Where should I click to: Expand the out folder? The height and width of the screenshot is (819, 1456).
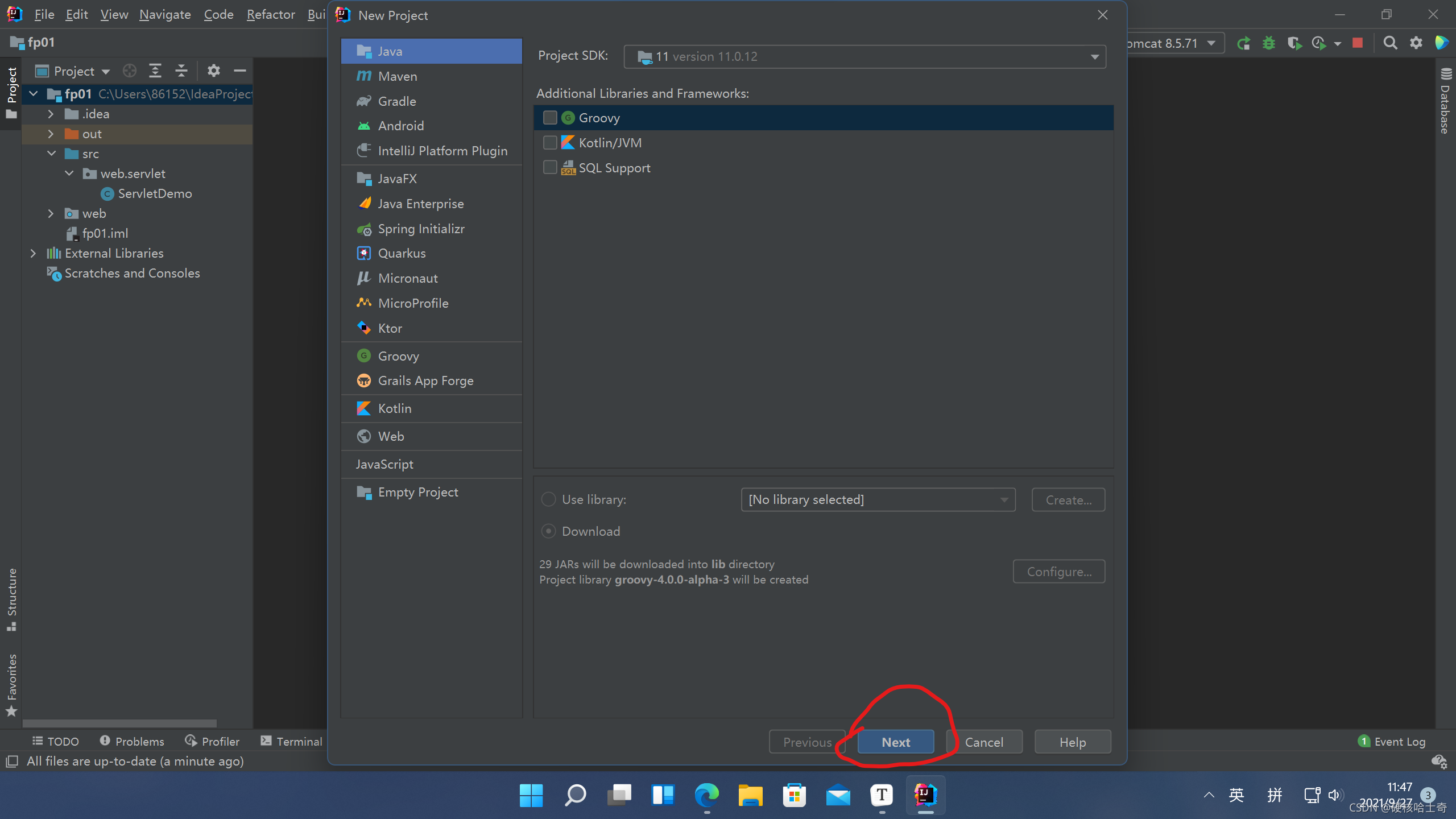(51, 134)
